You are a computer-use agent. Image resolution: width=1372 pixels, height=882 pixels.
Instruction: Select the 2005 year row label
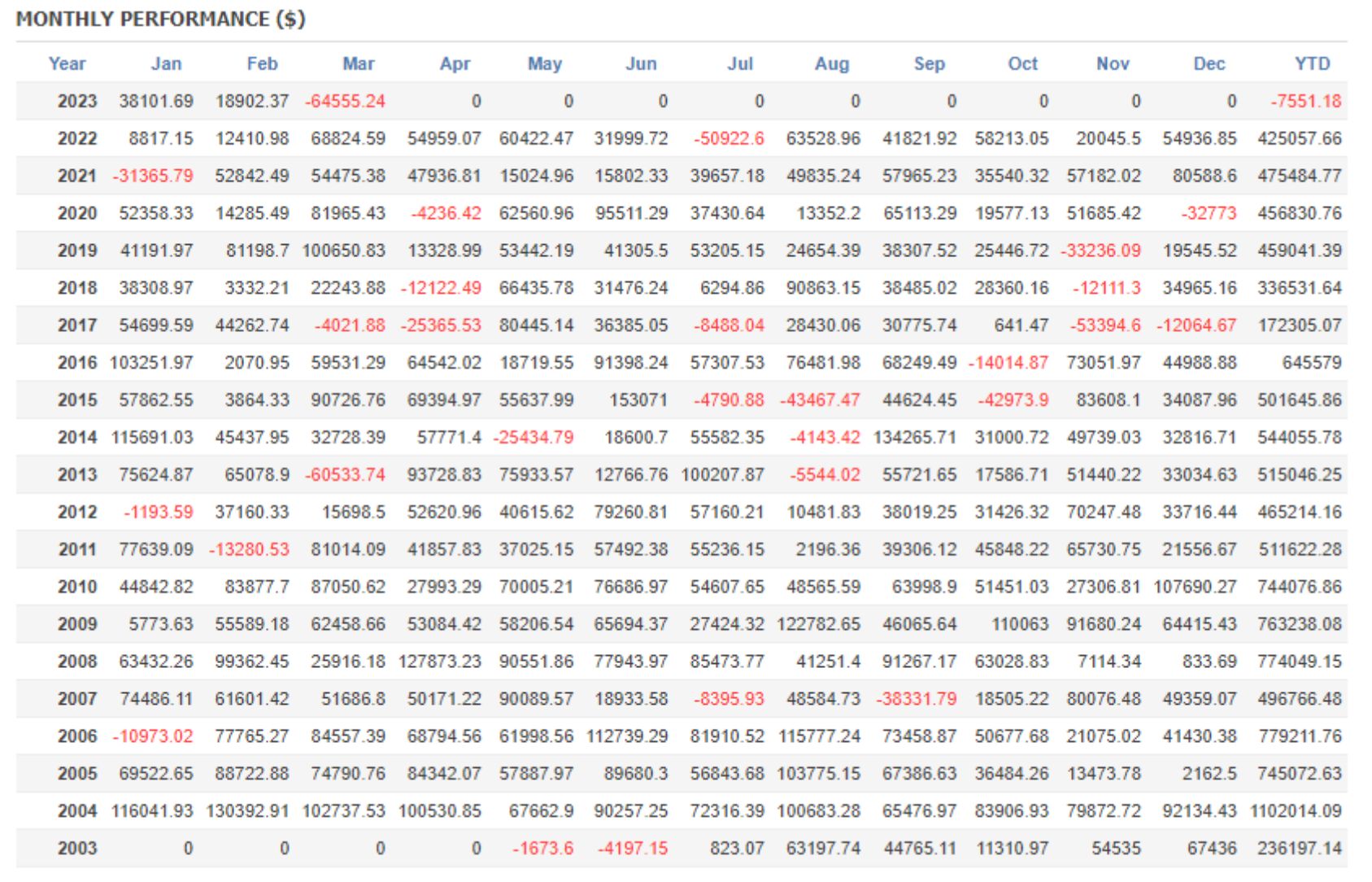pyautogui.click(x=76, y=774)
